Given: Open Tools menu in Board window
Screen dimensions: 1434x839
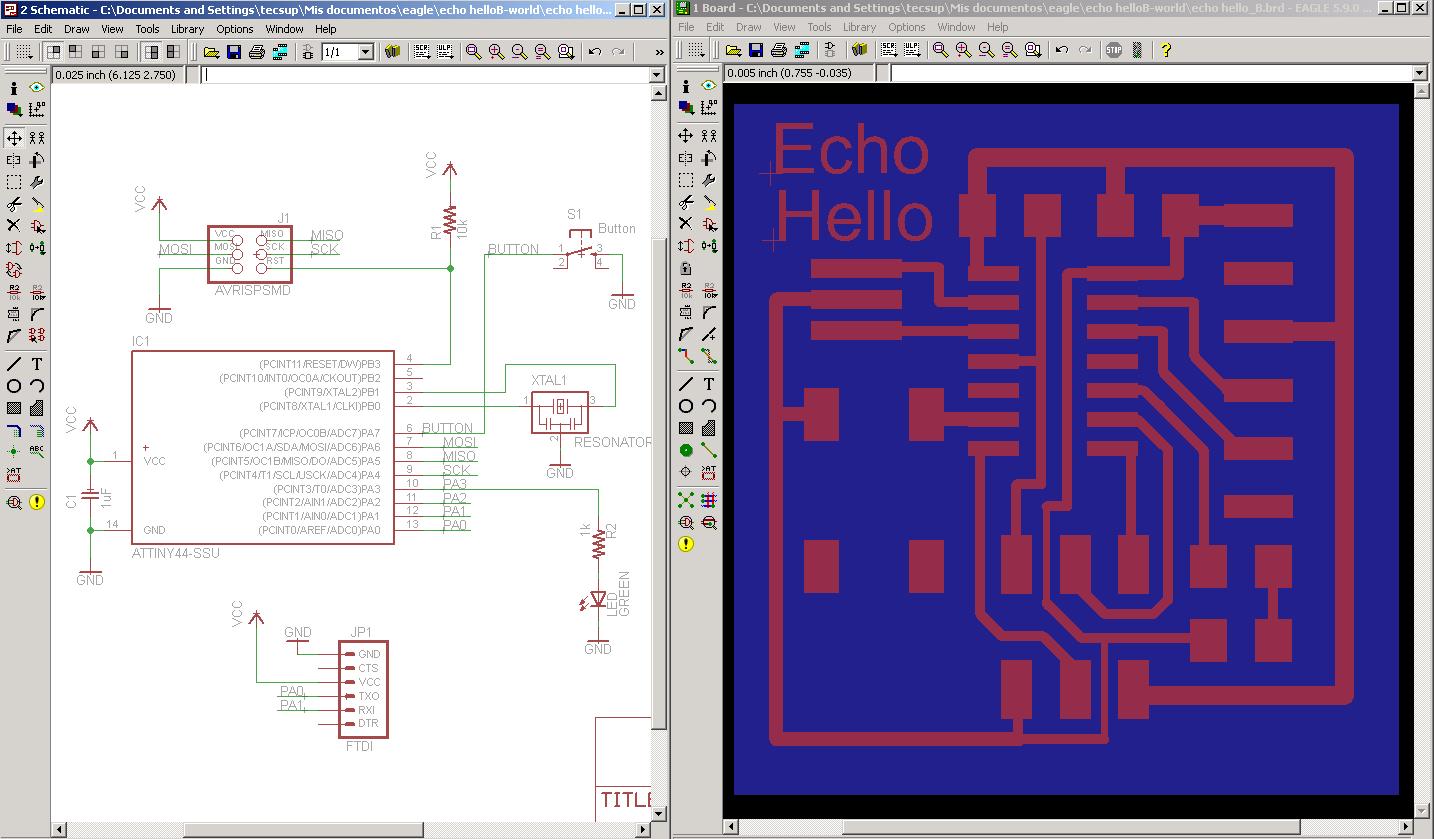Looking at the screenshot, I should pyautogui.click(x=819, y=27).
